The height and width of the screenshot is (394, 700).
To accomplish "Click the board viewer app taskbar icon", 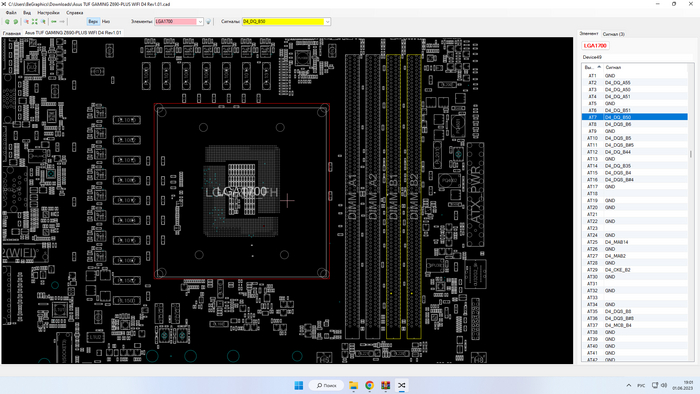I will 401,385.
